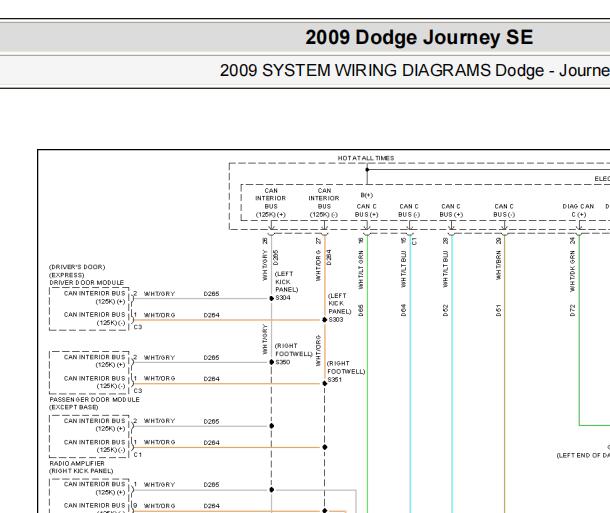Click the 'C1' connector label above Radio Amplifier
The height and width of the screenshot is (513, 610).
[138, 454]
